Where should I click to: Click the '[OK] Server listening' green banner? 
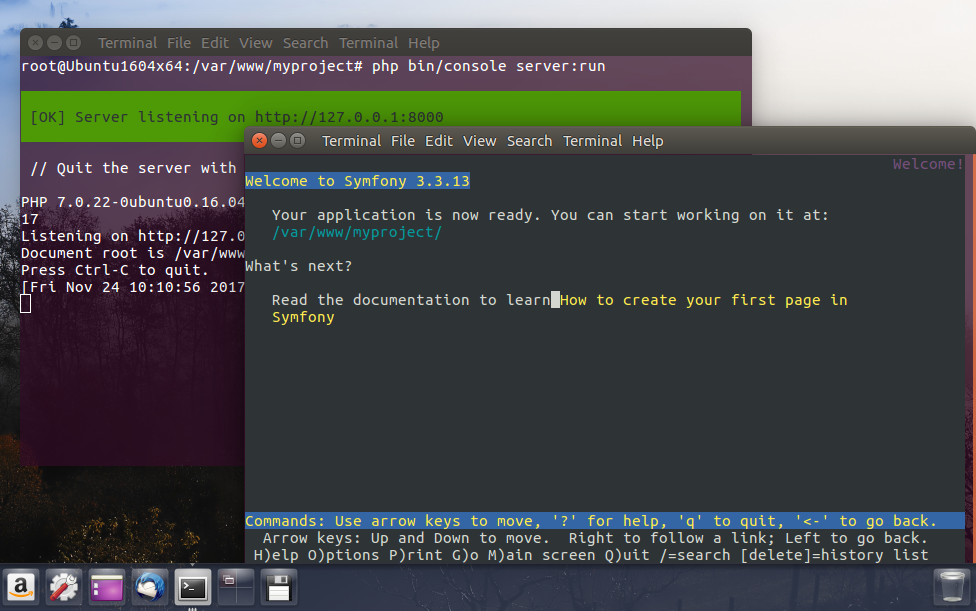coord(381,116)
